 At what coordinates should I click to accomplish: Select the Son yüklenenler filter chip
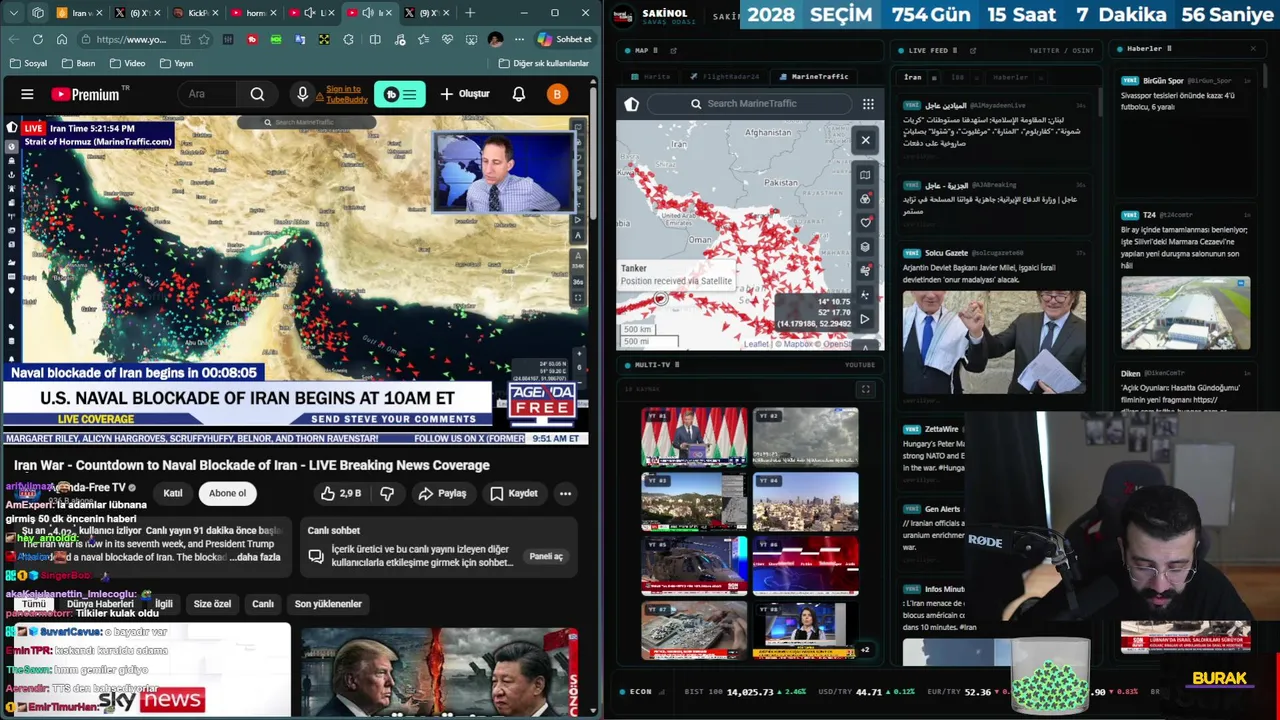pos(328,604)
